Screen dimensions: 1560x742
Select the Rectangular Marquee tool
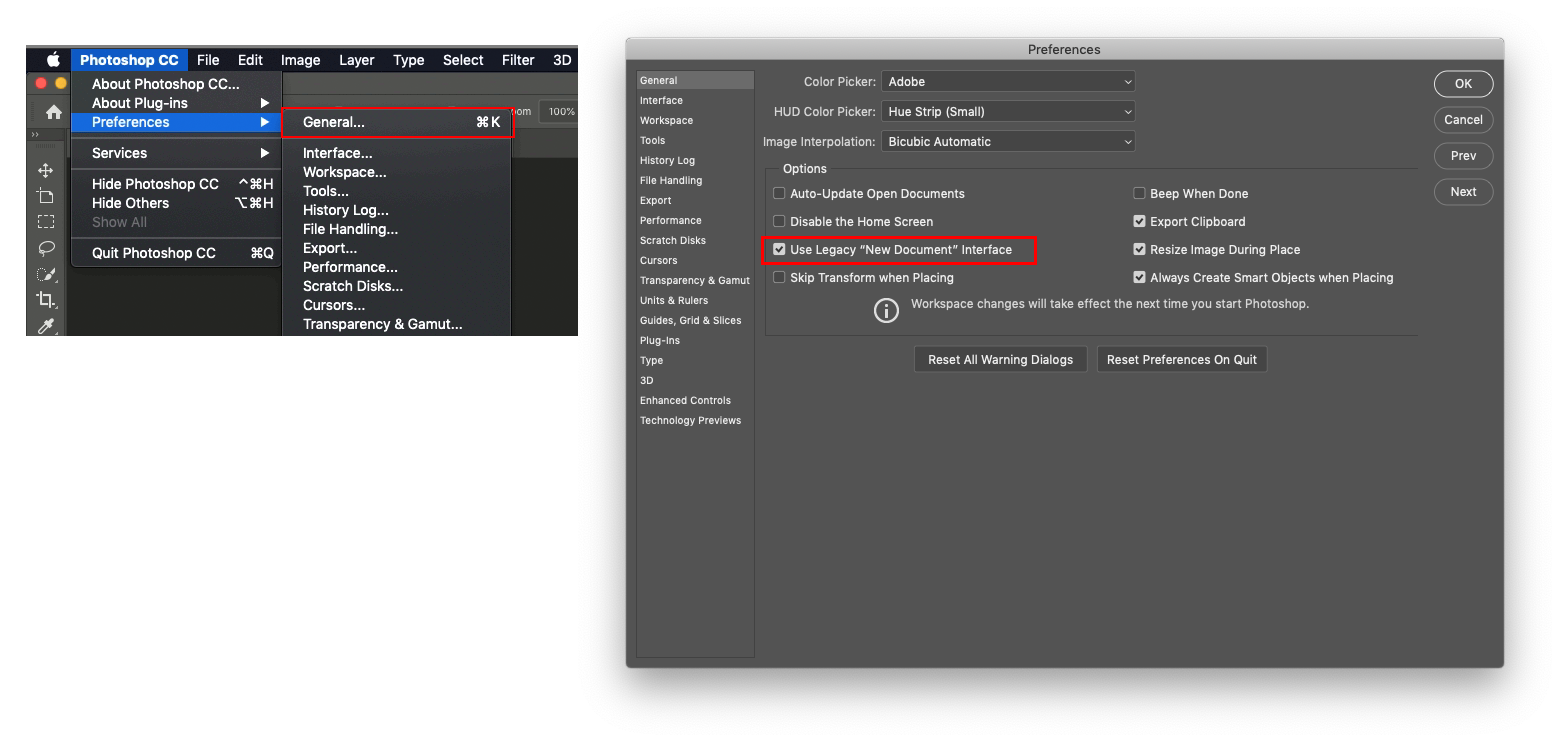click(x=45, y=221)
